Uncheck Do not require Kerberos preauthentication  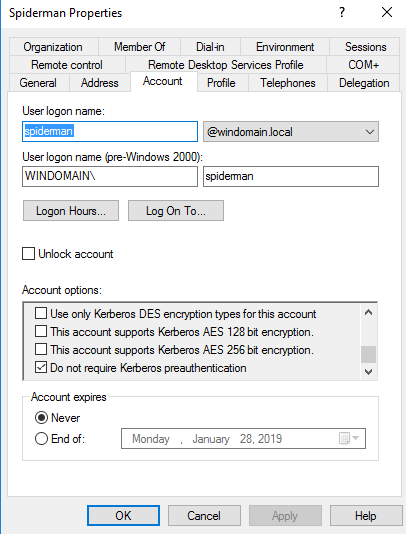pyautogui.click(x=41, y=367)
